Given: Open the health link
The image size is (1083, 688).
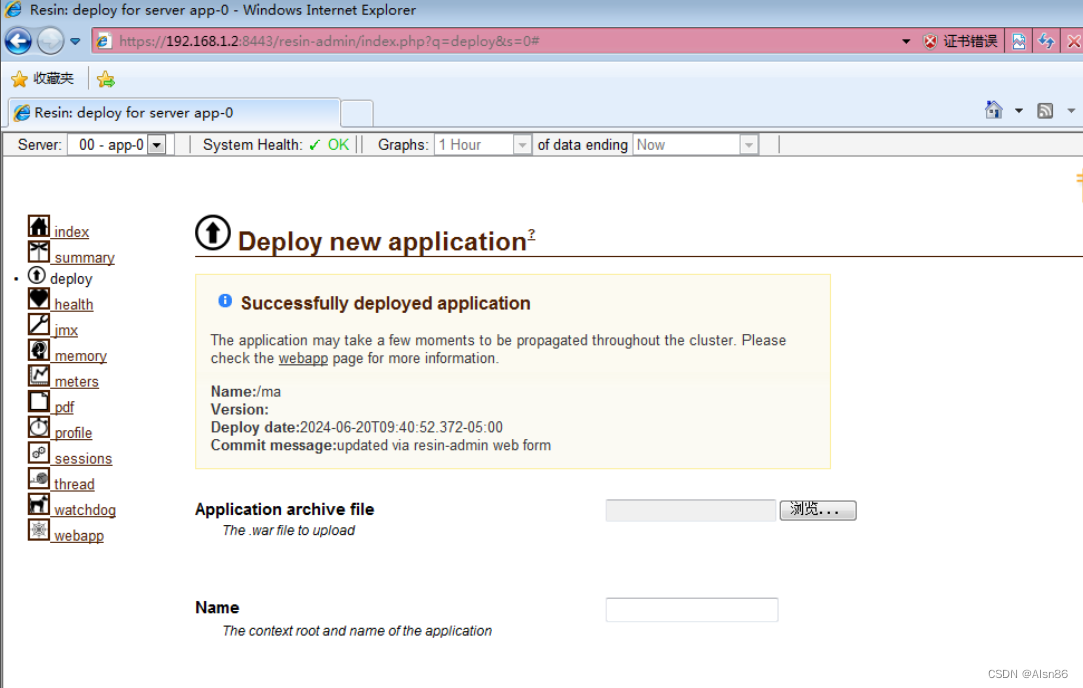Looking at the screenshot, I should pyautogui.click(x=73, y=305).
